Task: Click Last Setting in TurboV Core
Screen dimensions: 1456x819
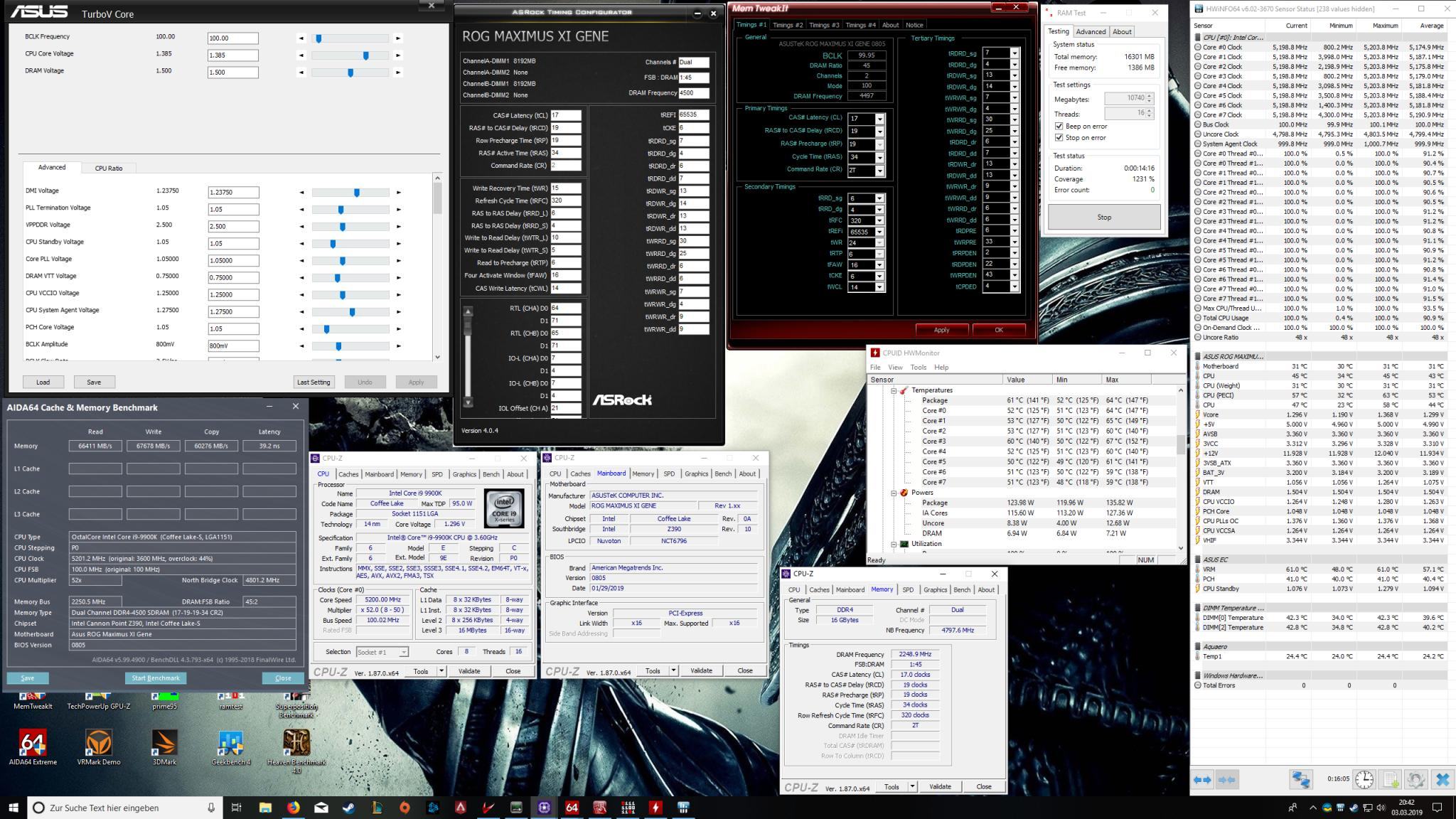Action: coord(314,382)
